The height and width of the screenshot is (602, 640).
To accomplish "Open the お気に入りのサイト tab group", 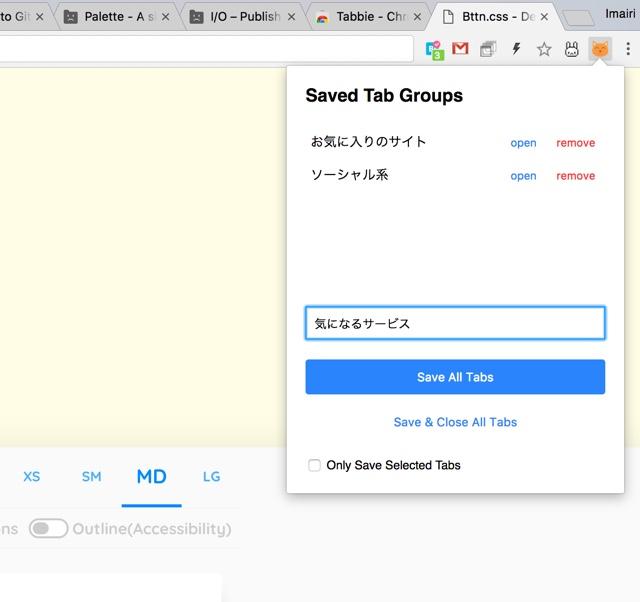I will tap(523, 143).
